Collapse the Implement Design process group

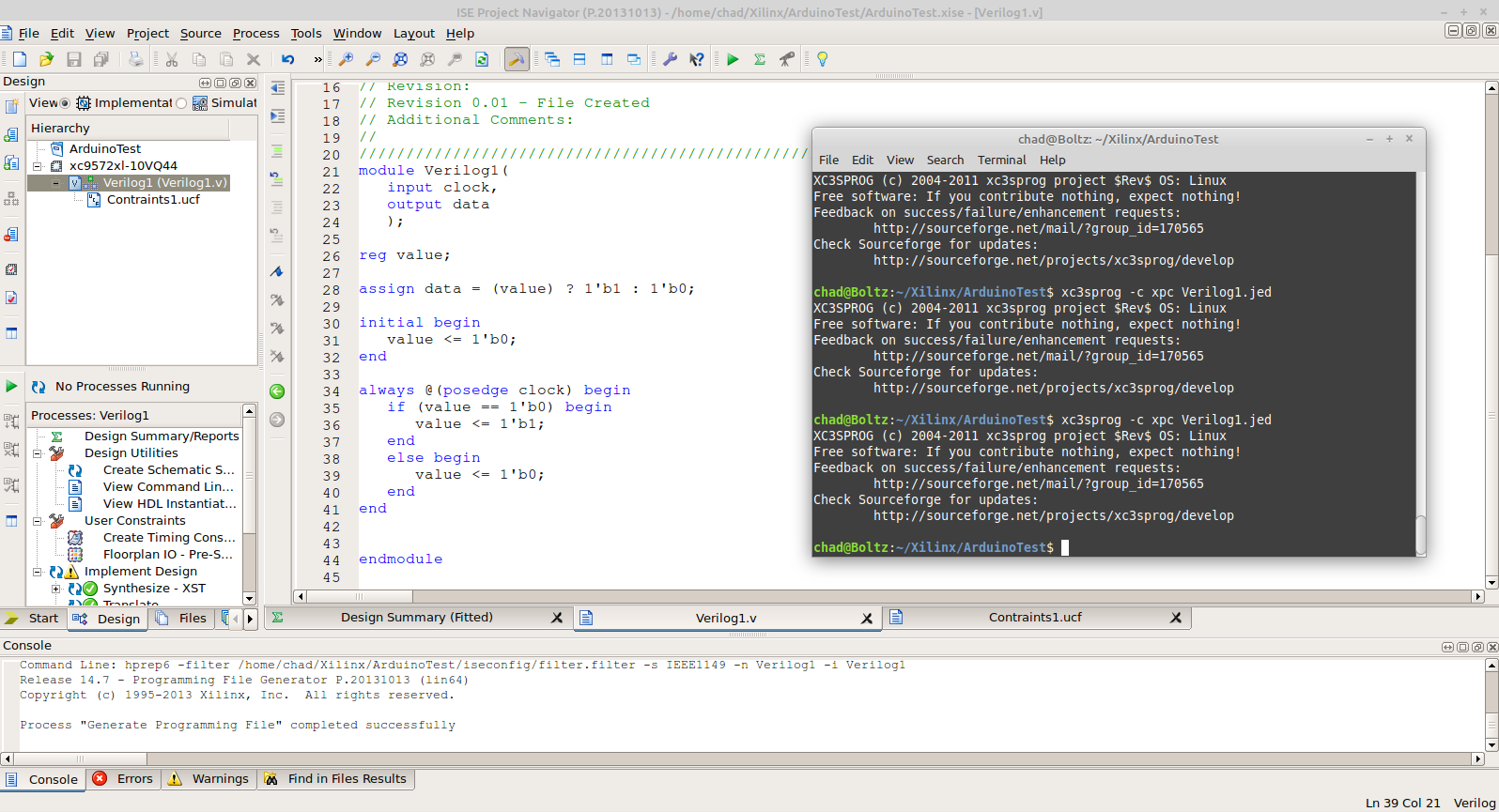coord(38,572)
